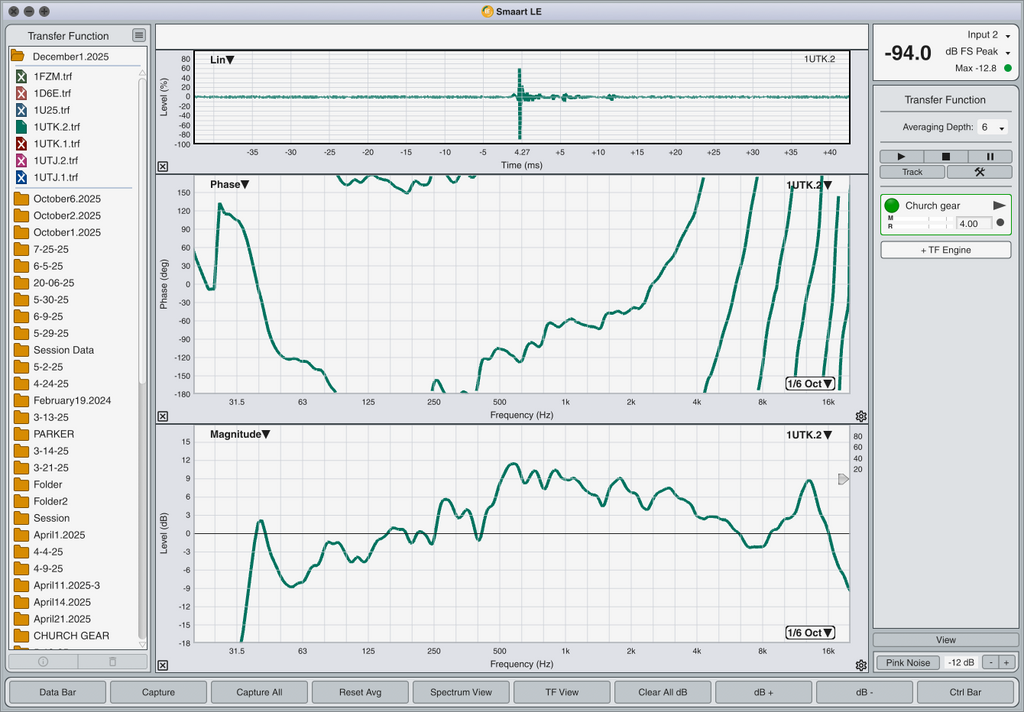This screenshot has height=712, width=1024.
Task: Hide the visible 1UTK.2.trf trace
Action: click(x=21, y=127)
